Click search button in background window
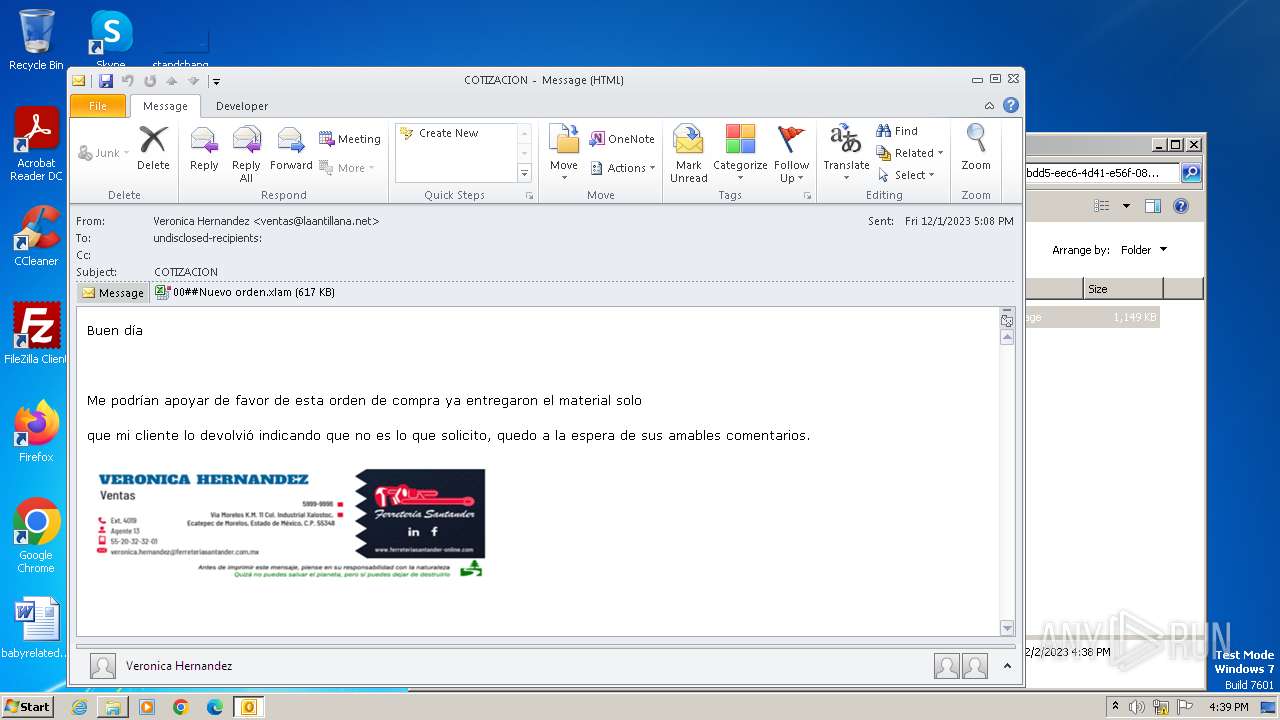 1190,173
